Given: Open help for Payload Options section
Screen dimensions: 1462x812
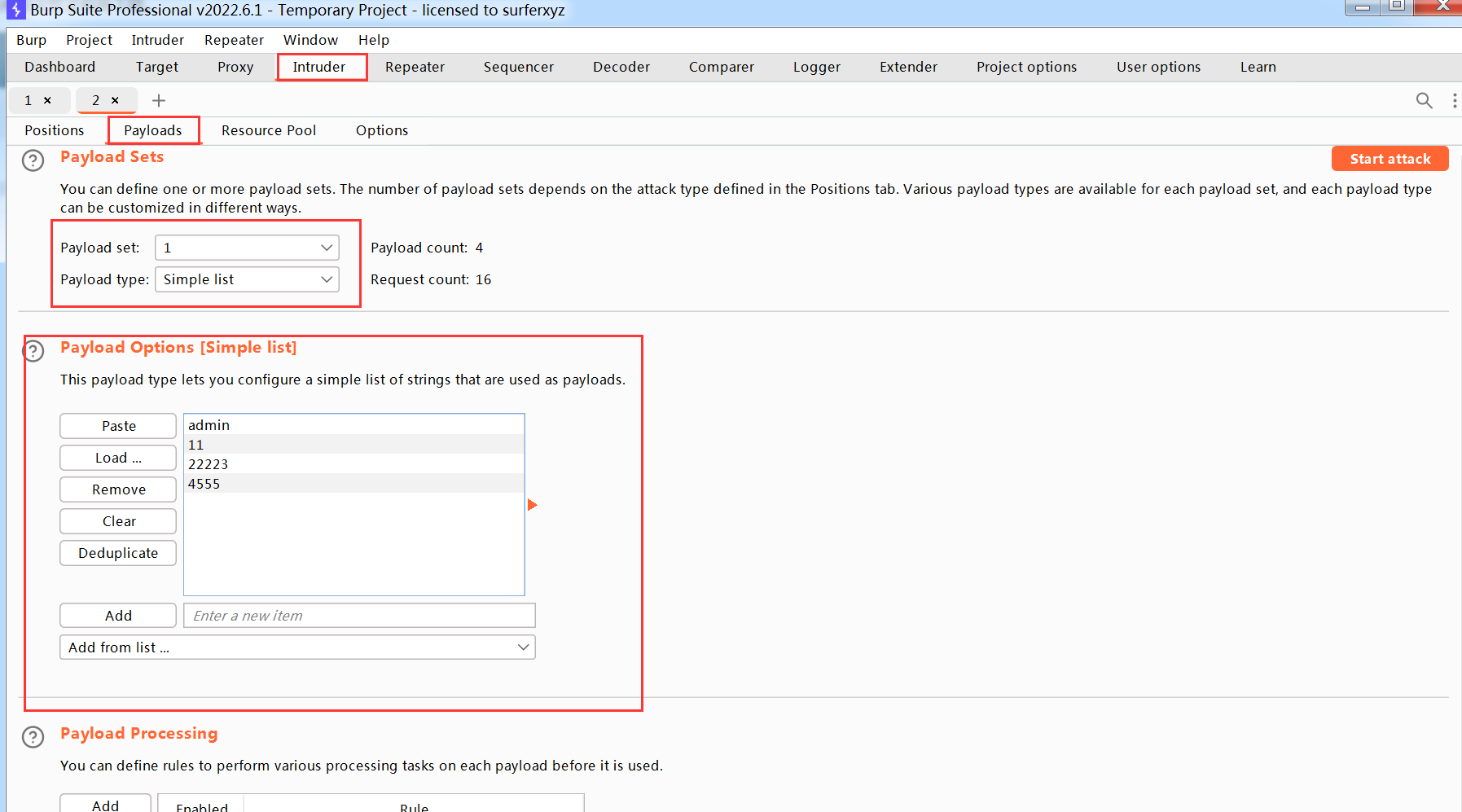Looking at the screenshot, I should [33, 351].
